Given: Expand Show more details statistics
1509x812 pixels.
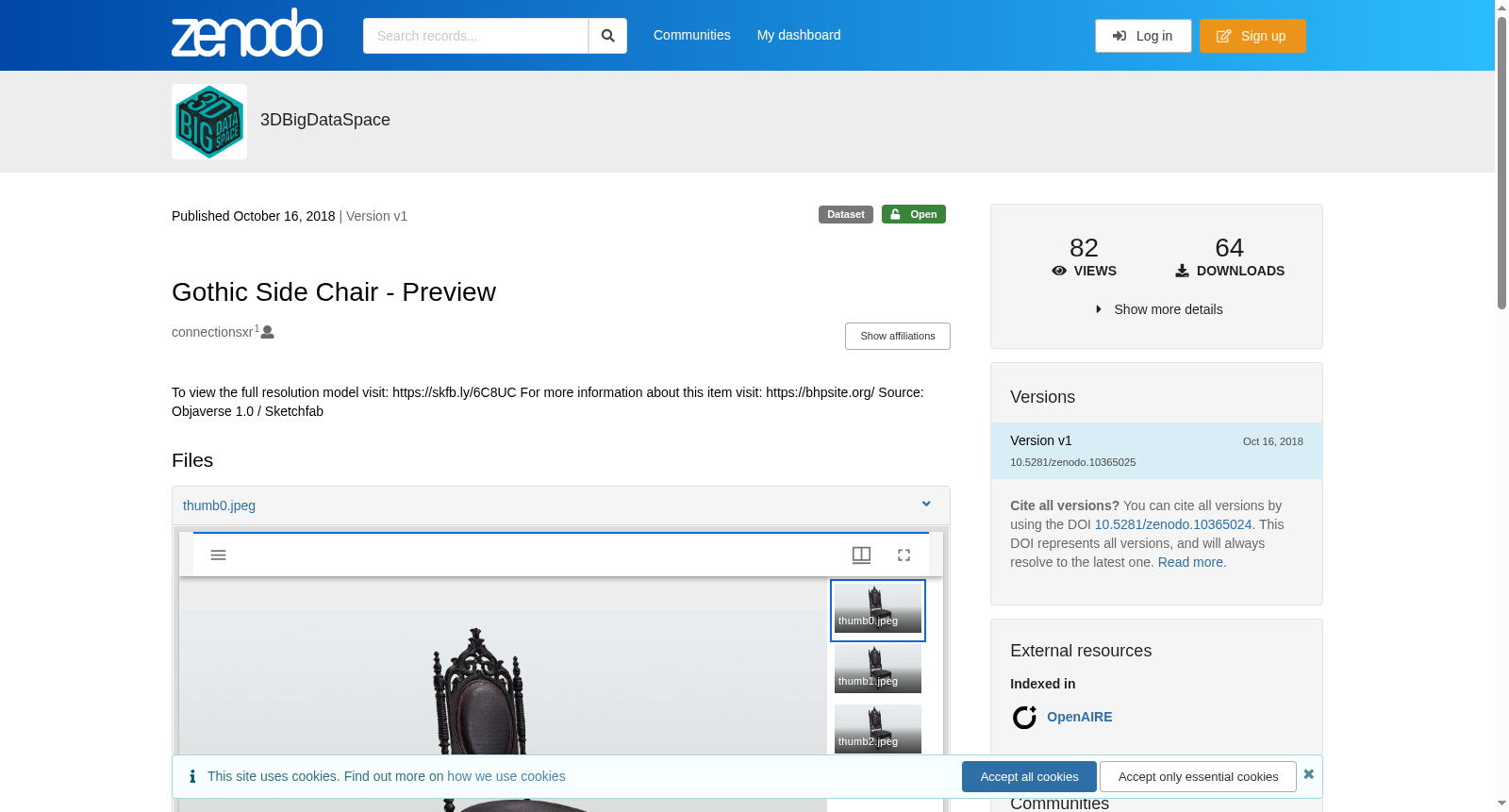Looking at the screenshot, I should [x=1158, y=309].
